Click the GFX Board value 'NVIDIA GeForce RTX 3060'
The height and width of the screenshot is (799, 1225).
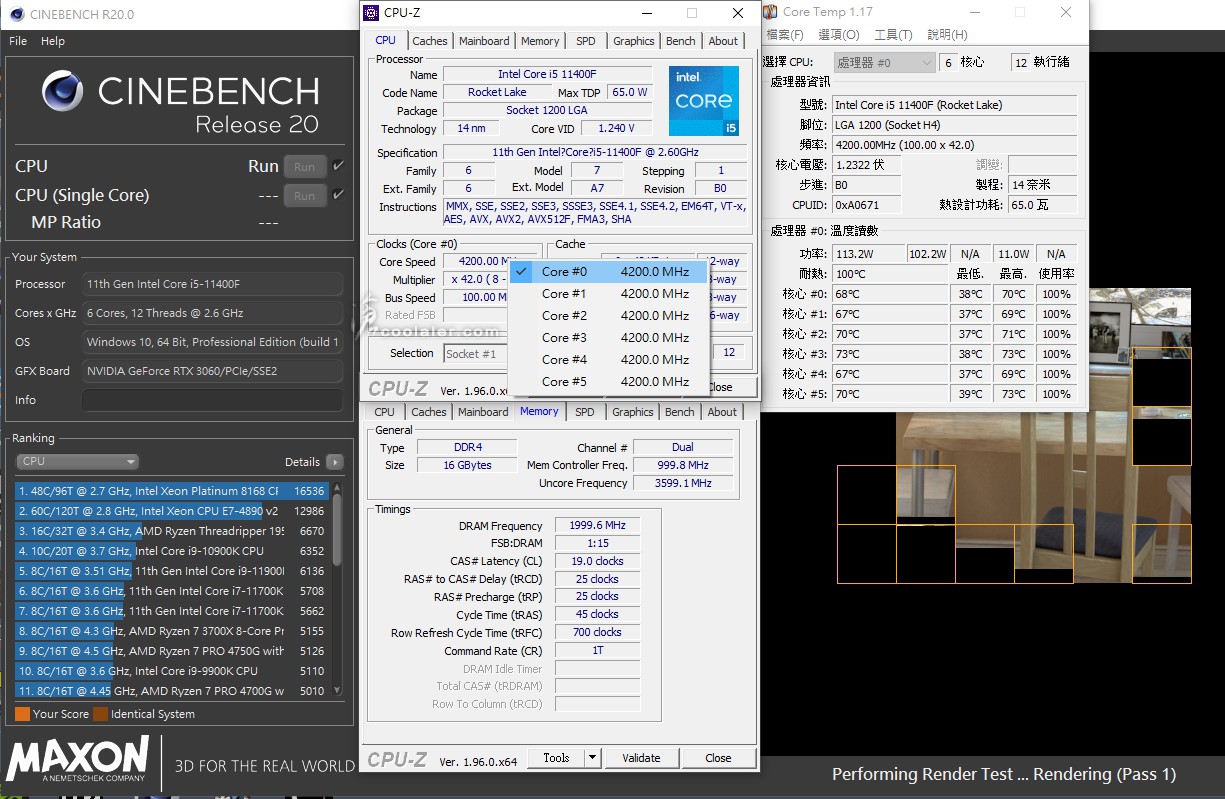tap(213, 371)
